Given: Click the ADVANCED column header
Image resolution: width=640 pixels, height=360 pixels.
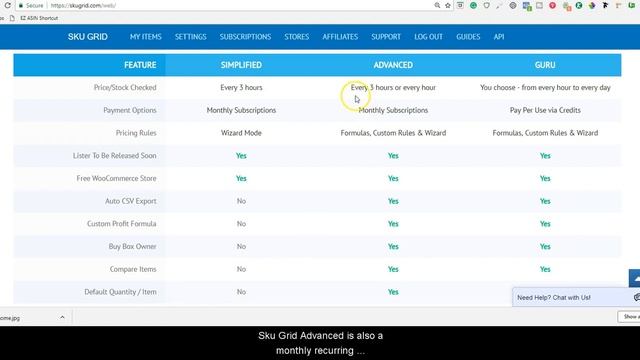Looking at the screenshot, I should pos(393,65).
